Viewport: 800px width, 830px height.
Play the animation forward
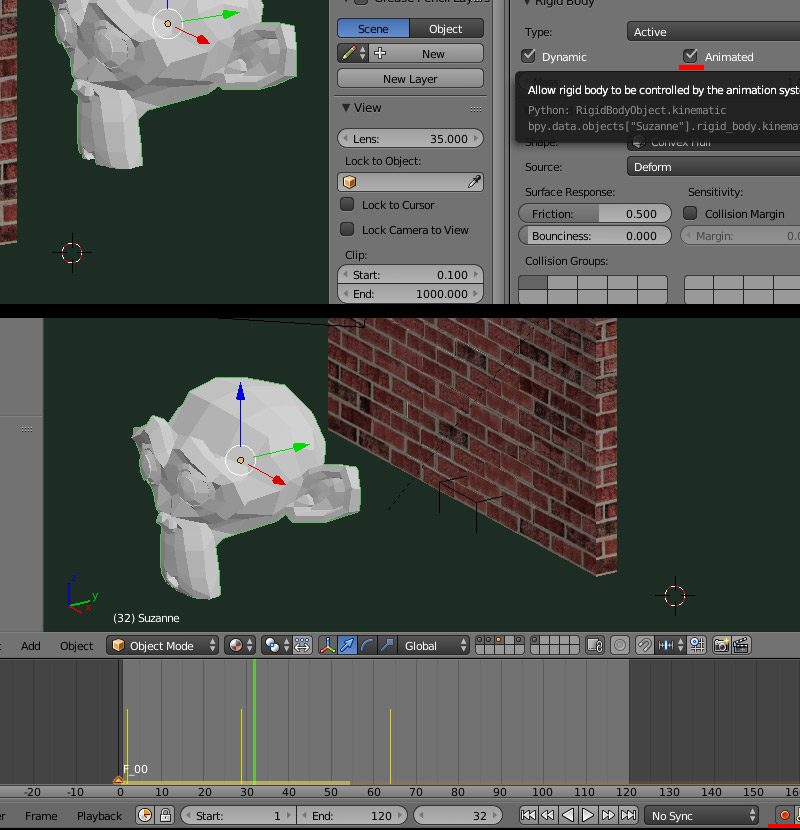[588, 815]
